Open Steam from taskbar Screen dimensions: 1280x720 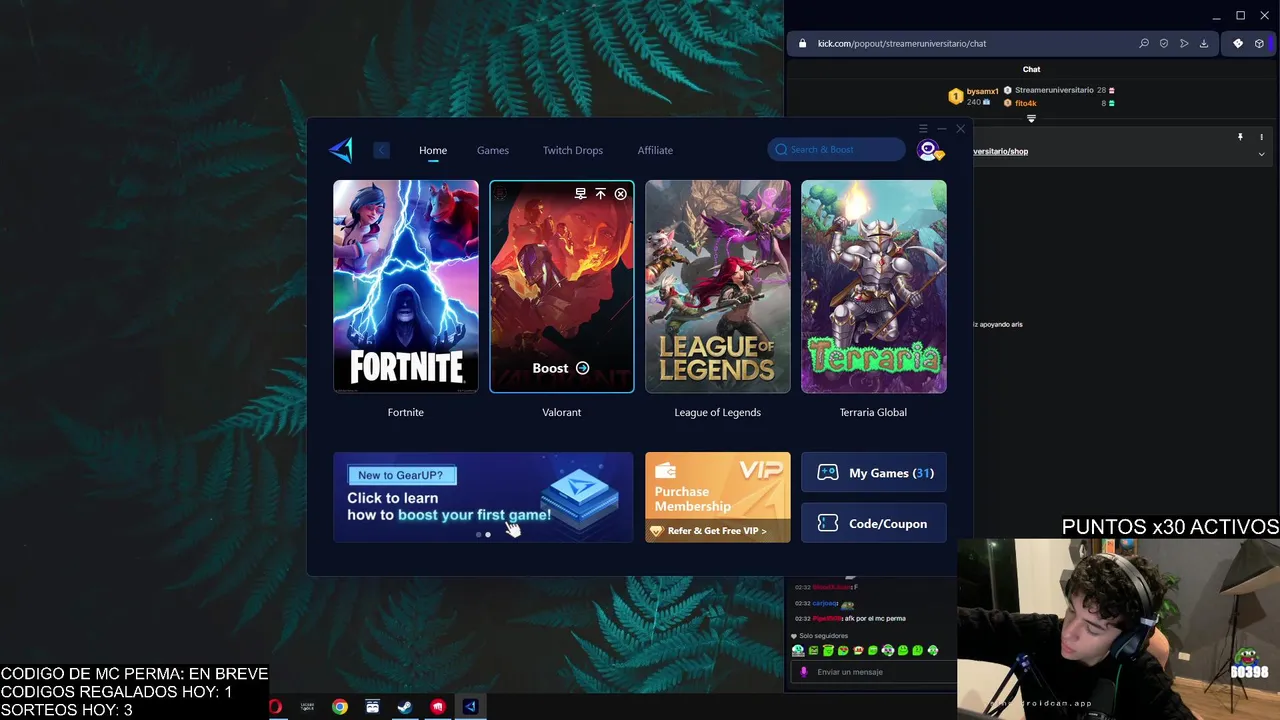click(405, 707)
